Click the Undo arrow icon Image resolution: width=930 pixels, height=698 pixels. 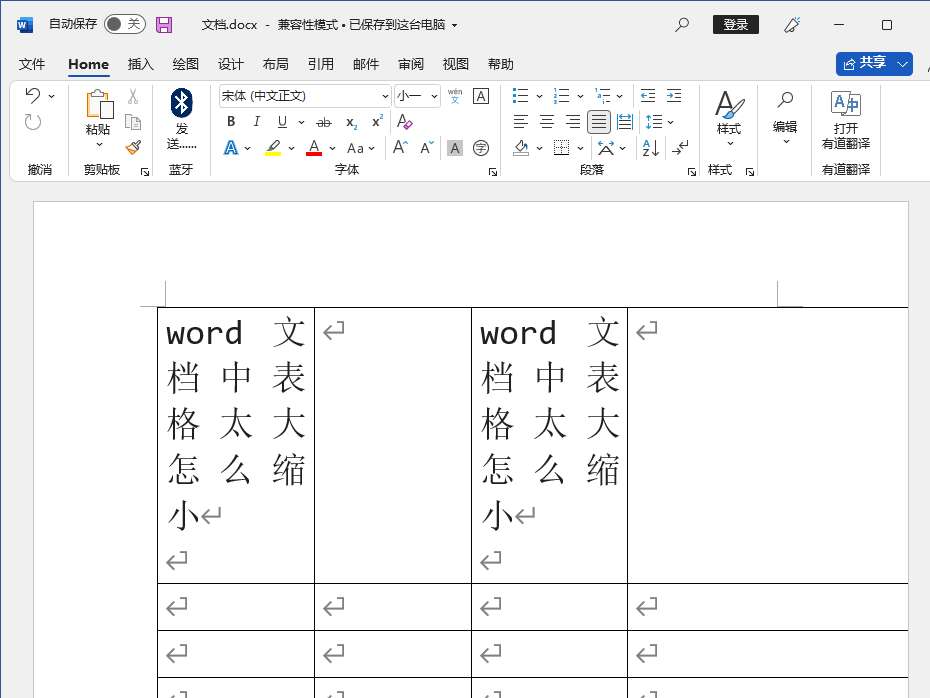coord(33,95)
